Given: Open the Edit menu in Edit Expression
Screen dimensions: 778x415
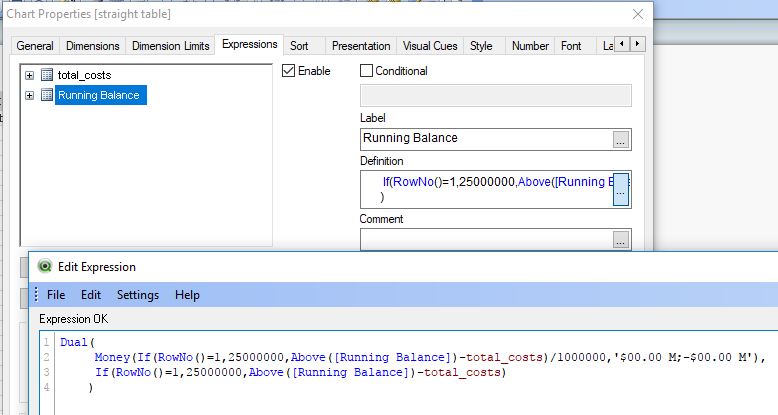Looking at the screenshot, I should coord(91,295).
